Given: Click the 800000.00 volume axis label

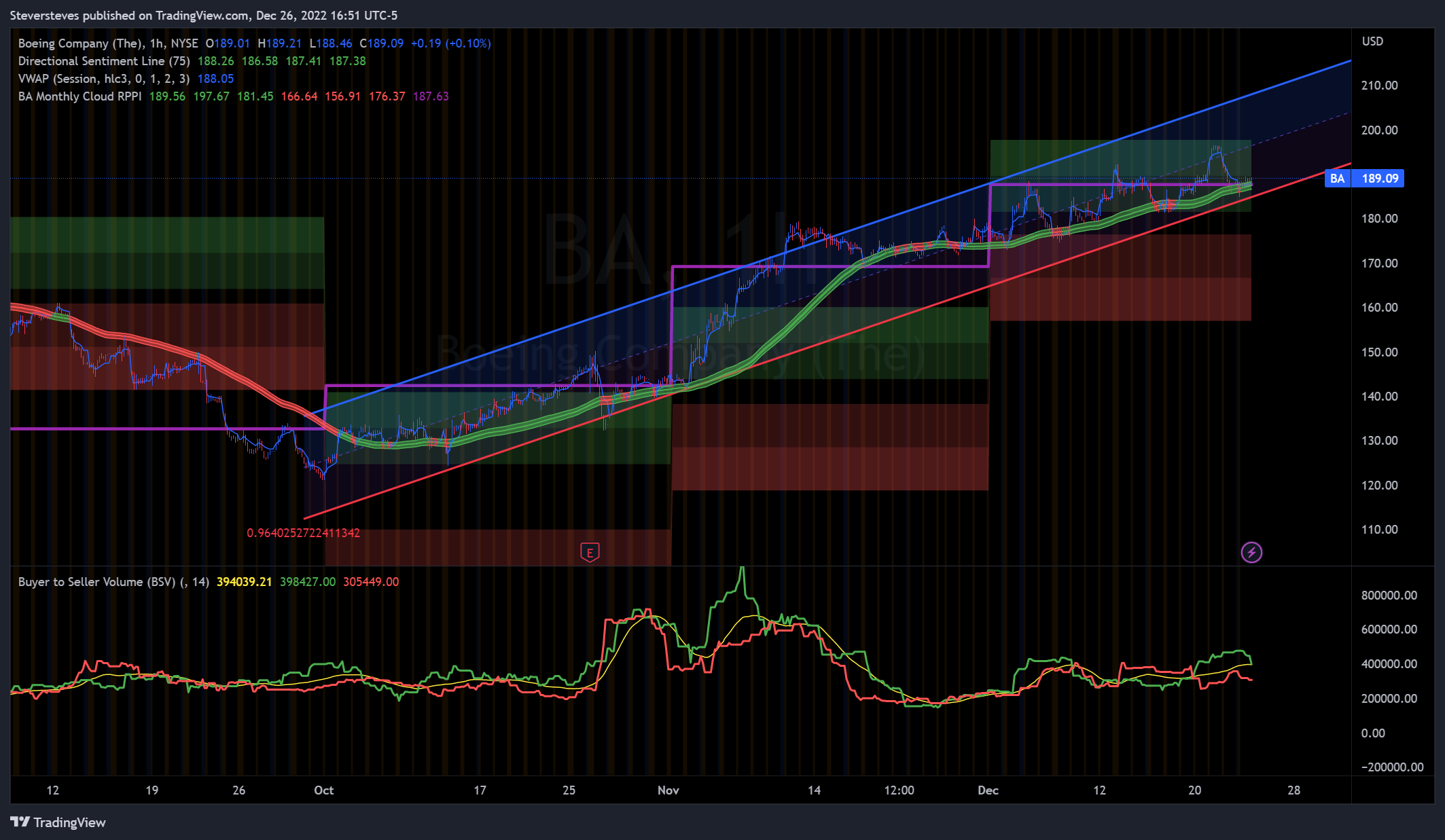Looking at the screenshot, I should [1389, 596].
